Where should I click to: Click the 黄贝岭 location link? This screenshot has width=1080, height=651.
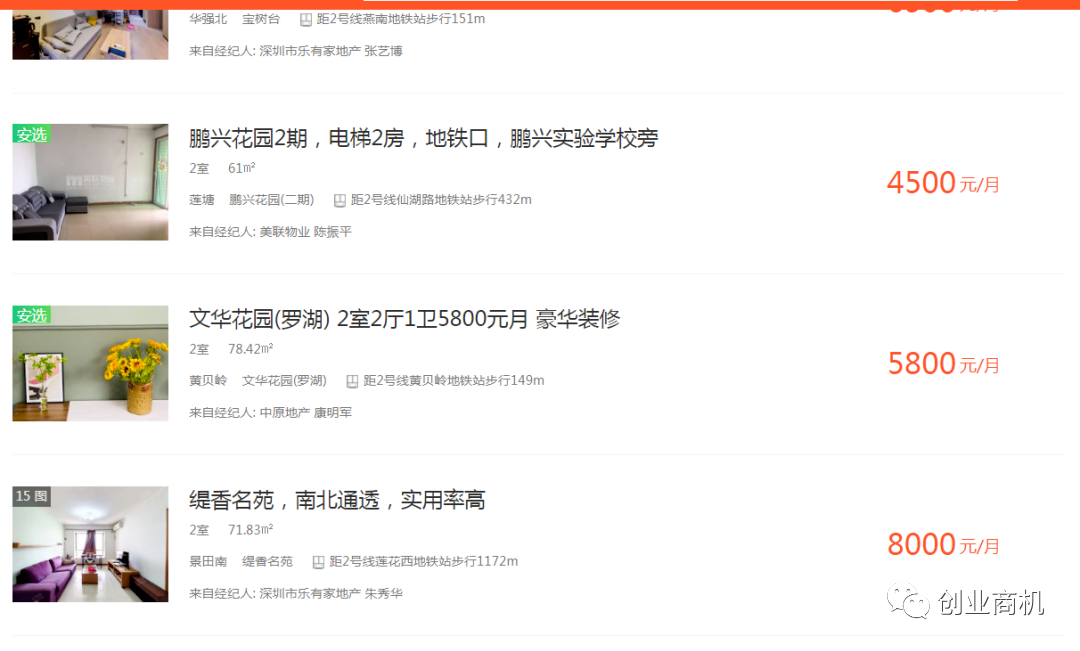pos(208,381)
